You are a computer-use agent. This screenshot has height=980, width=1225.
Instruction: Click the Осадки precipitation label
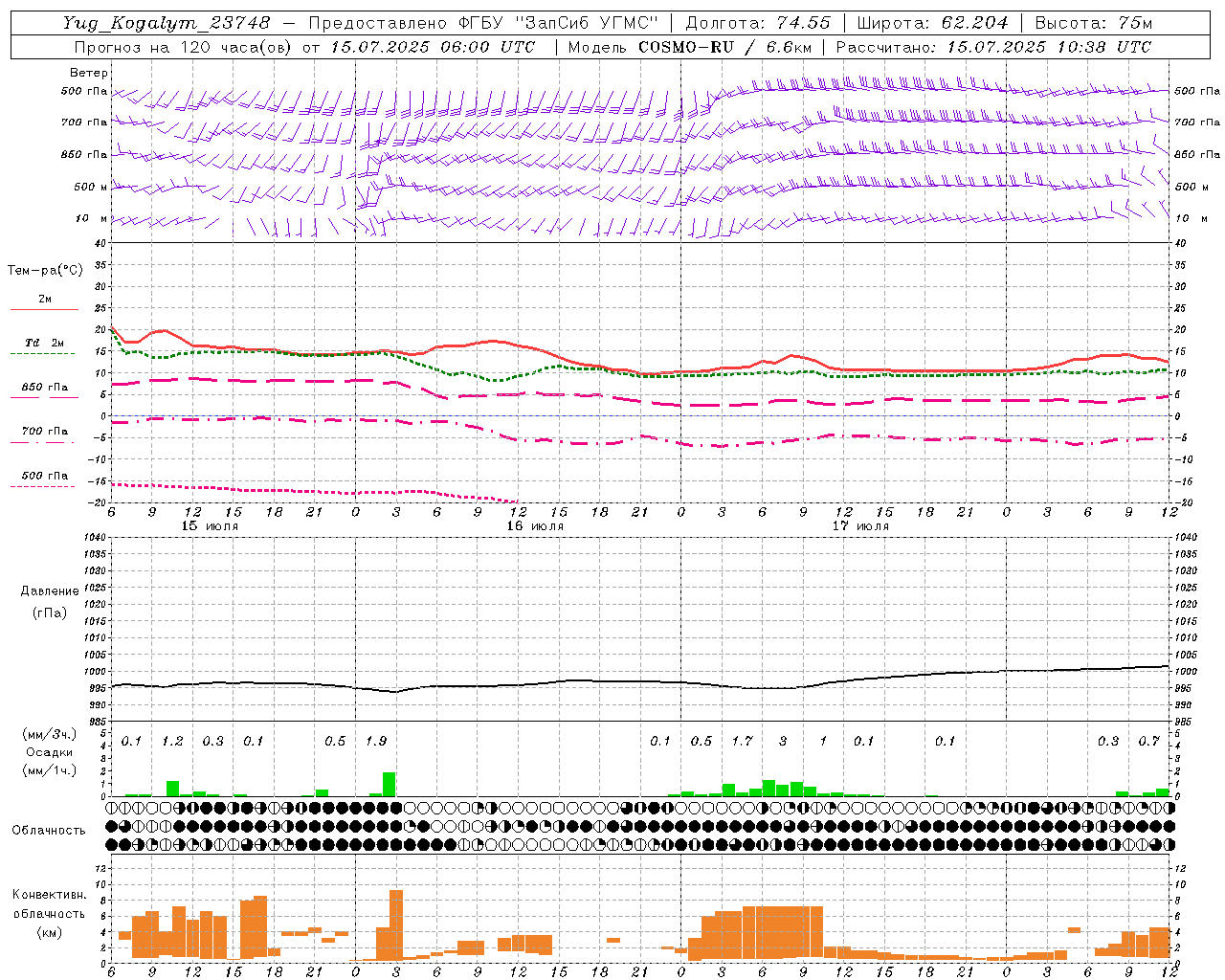coord(50,752)
